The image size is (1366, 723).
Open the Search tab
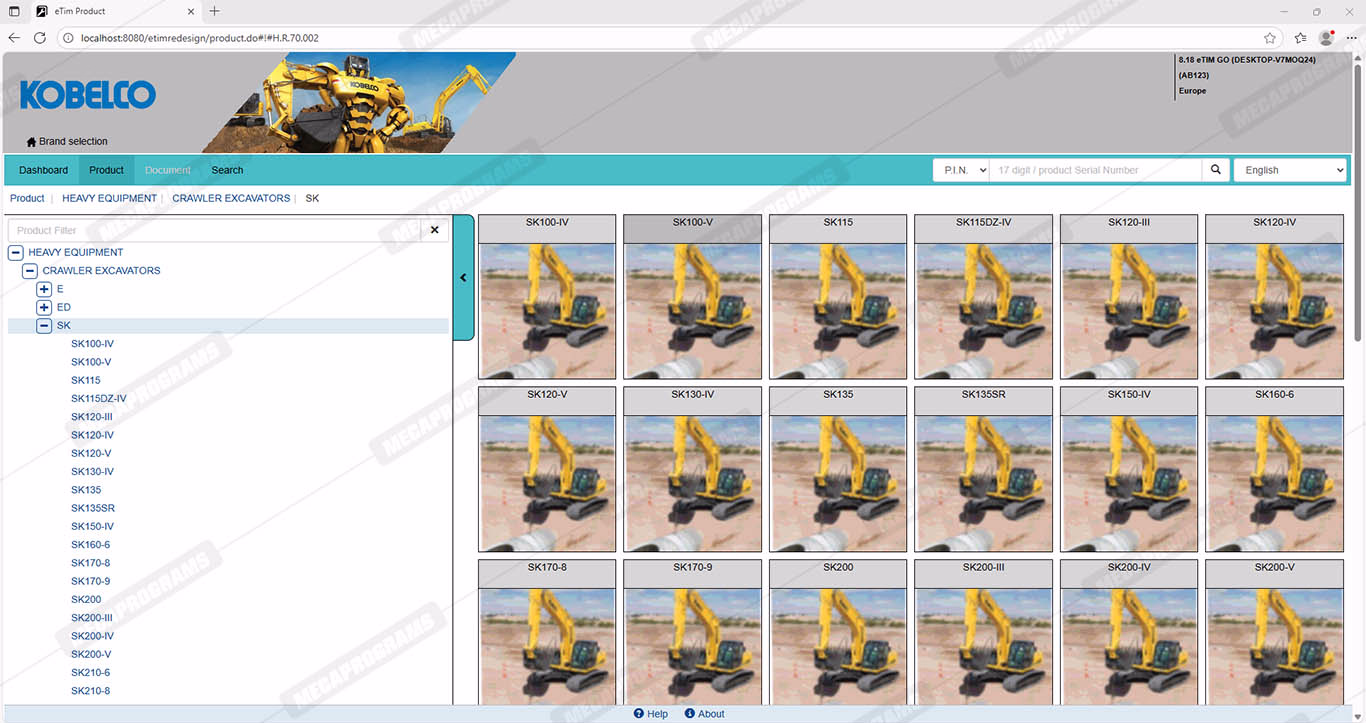(x=227, y=170)
